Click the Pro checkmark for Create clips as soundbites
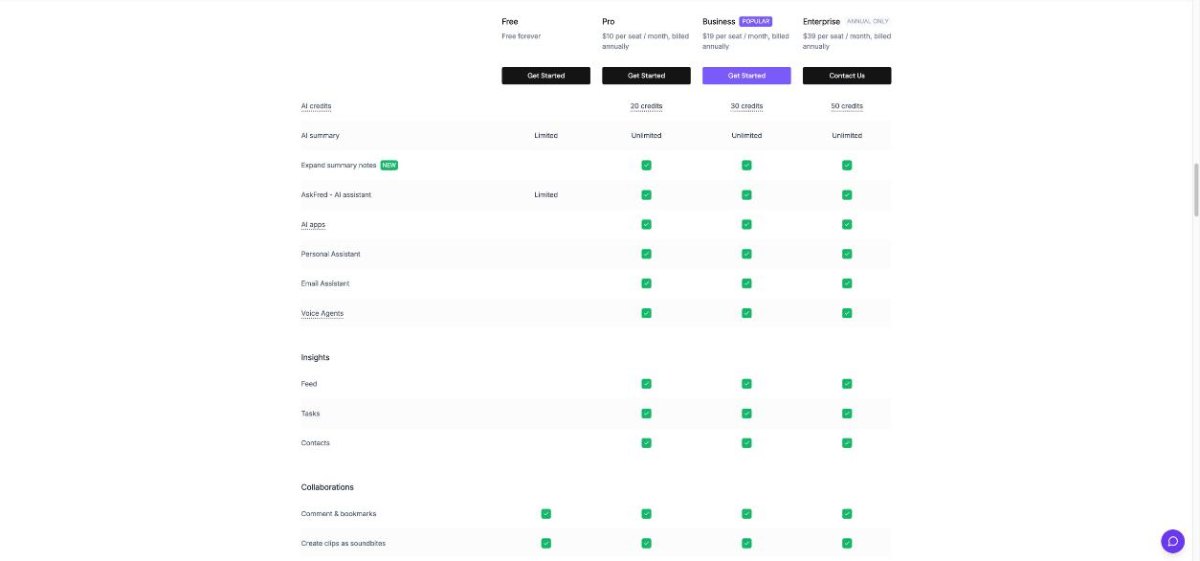 tap(646, 543)
